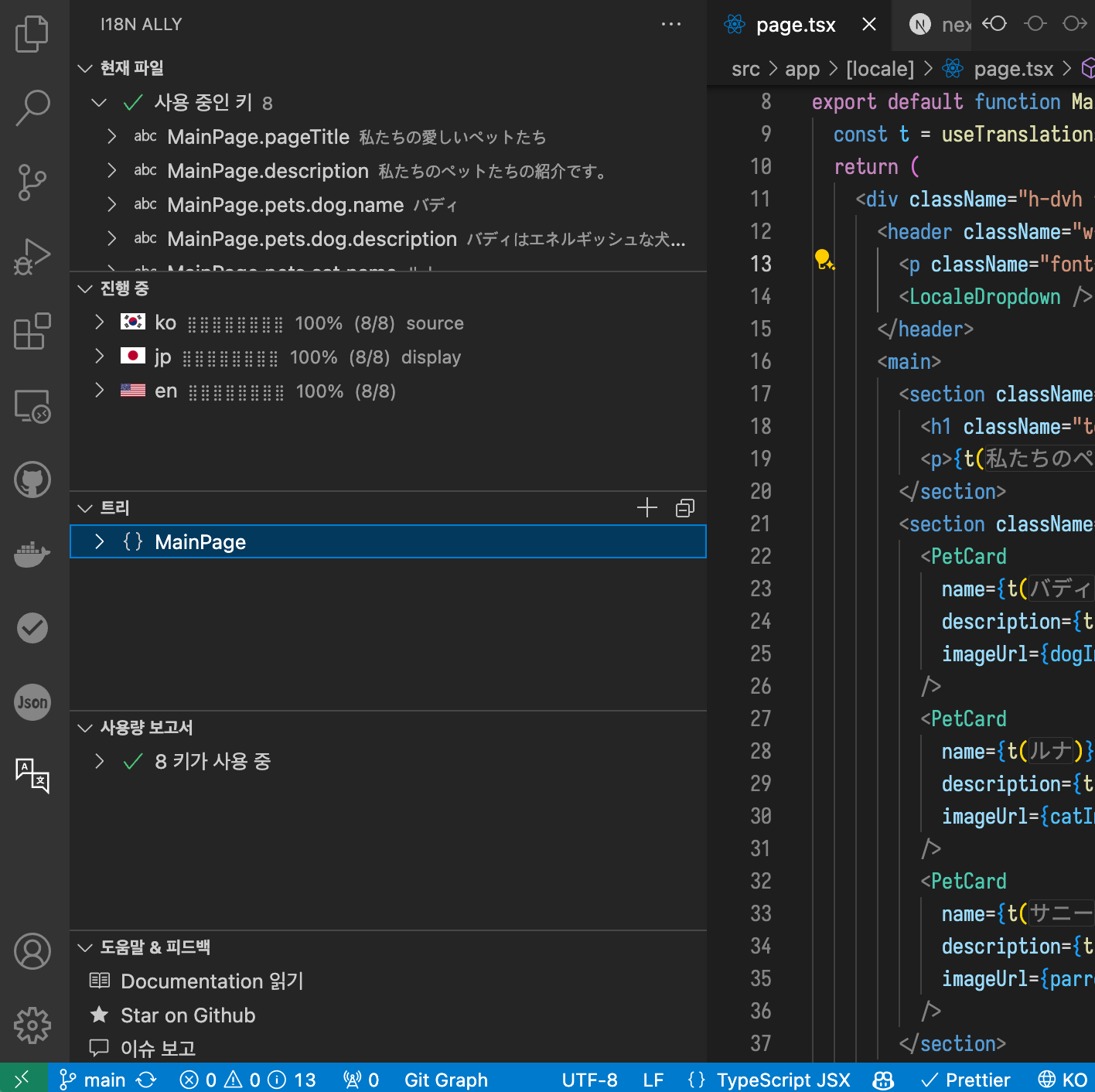
Task: Click the page.tsx breadcrumb
Action: click(1013, 69)
